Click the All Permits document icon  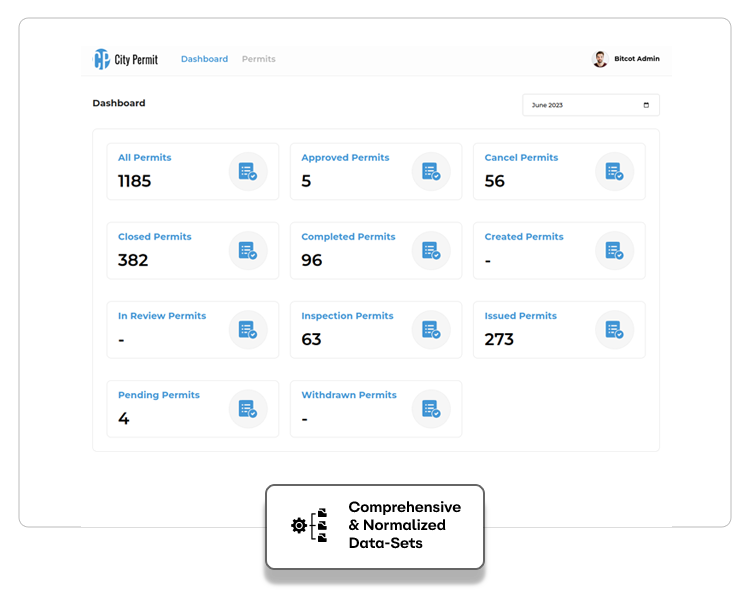[247, 172]
